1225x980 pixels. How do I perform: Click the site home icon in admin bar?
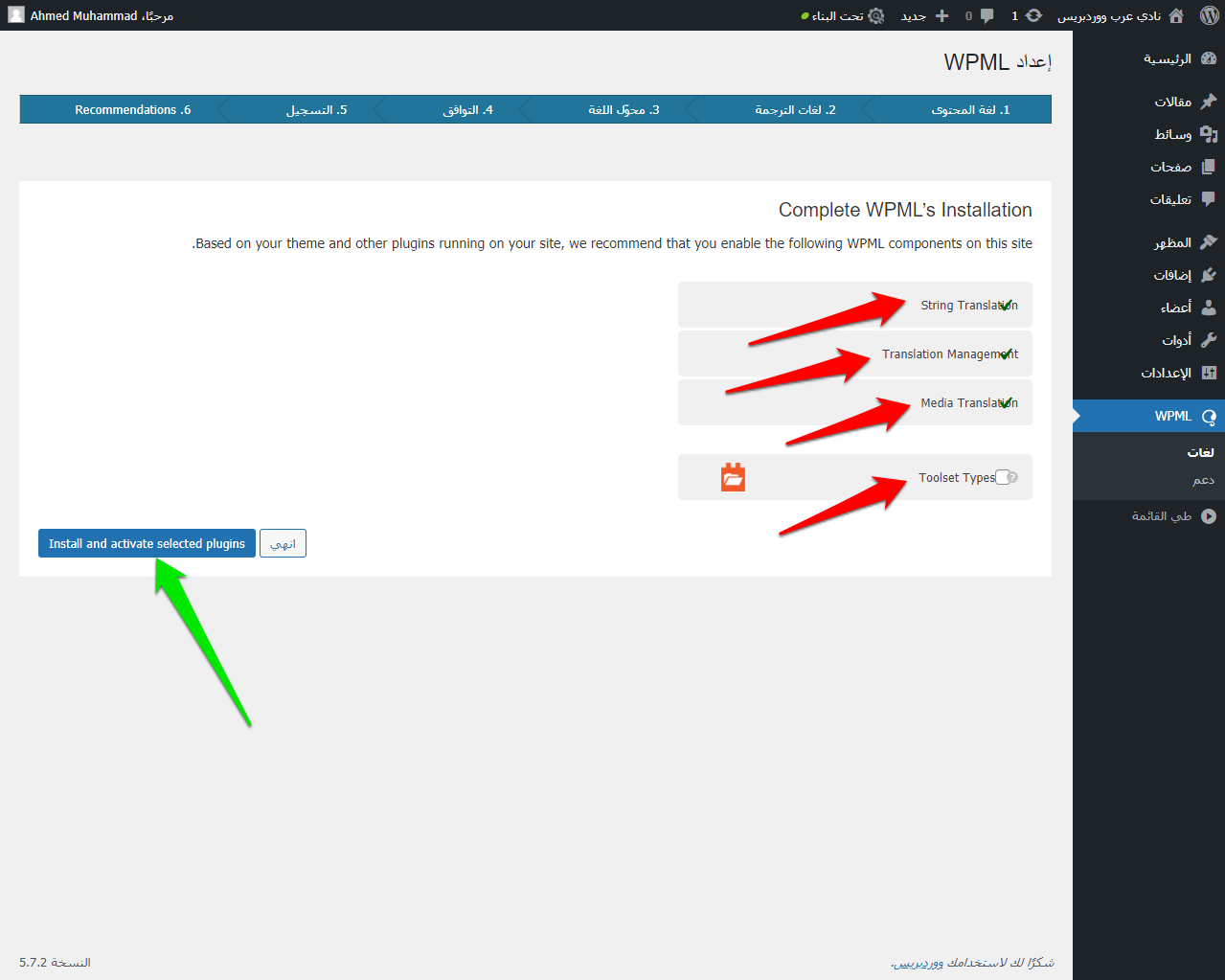click(x=1176, y=15)
